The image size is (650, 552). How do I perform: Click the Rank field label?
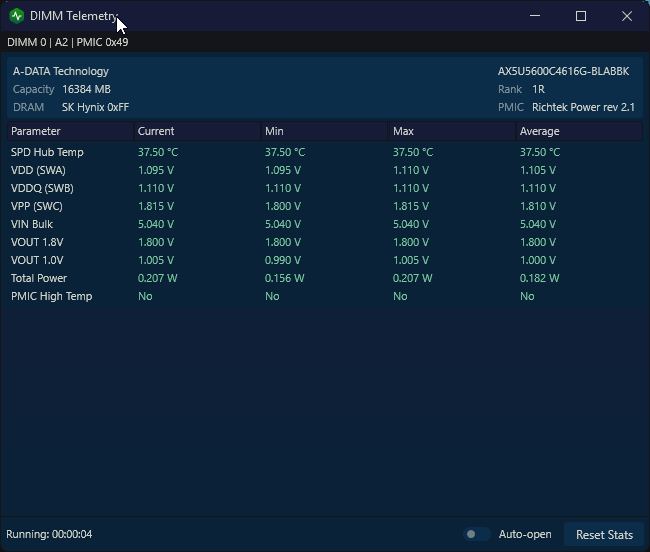(x=510, y=90)
